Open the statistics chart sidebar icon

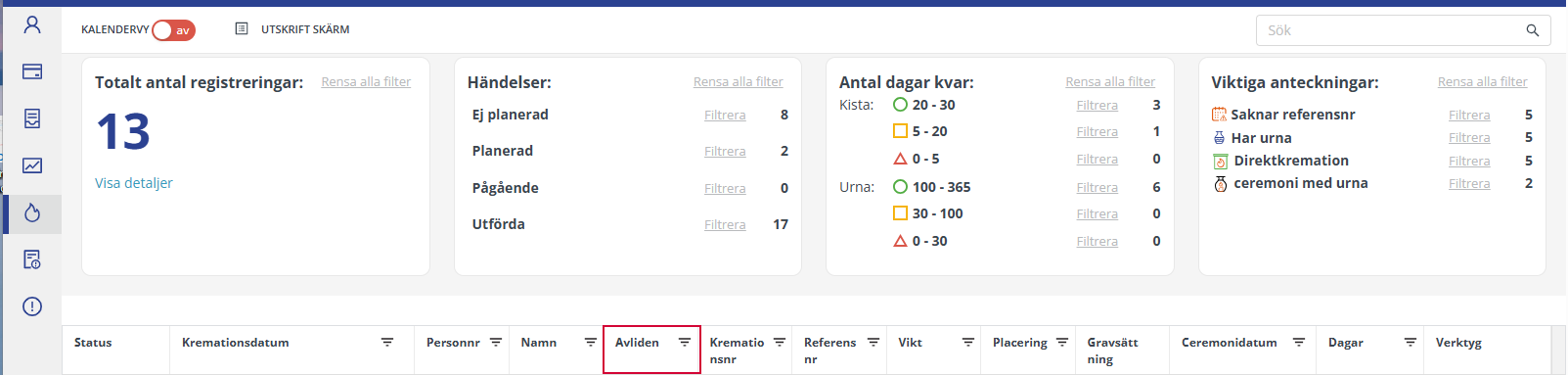[32, 165]
